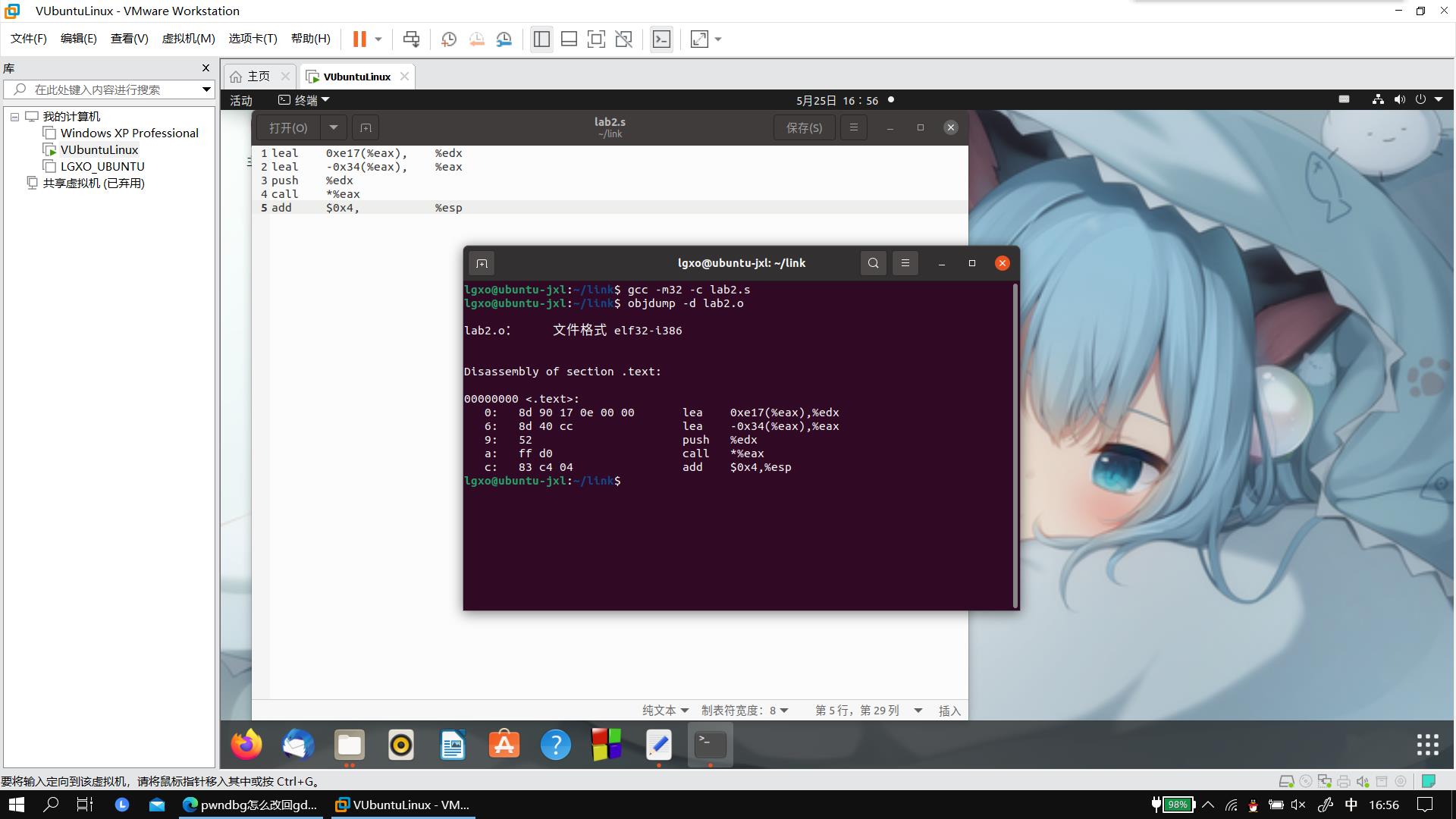Select VUbuntuLinux in the library tree
The height and width of the screenshot is (819, 1456).
99,150
